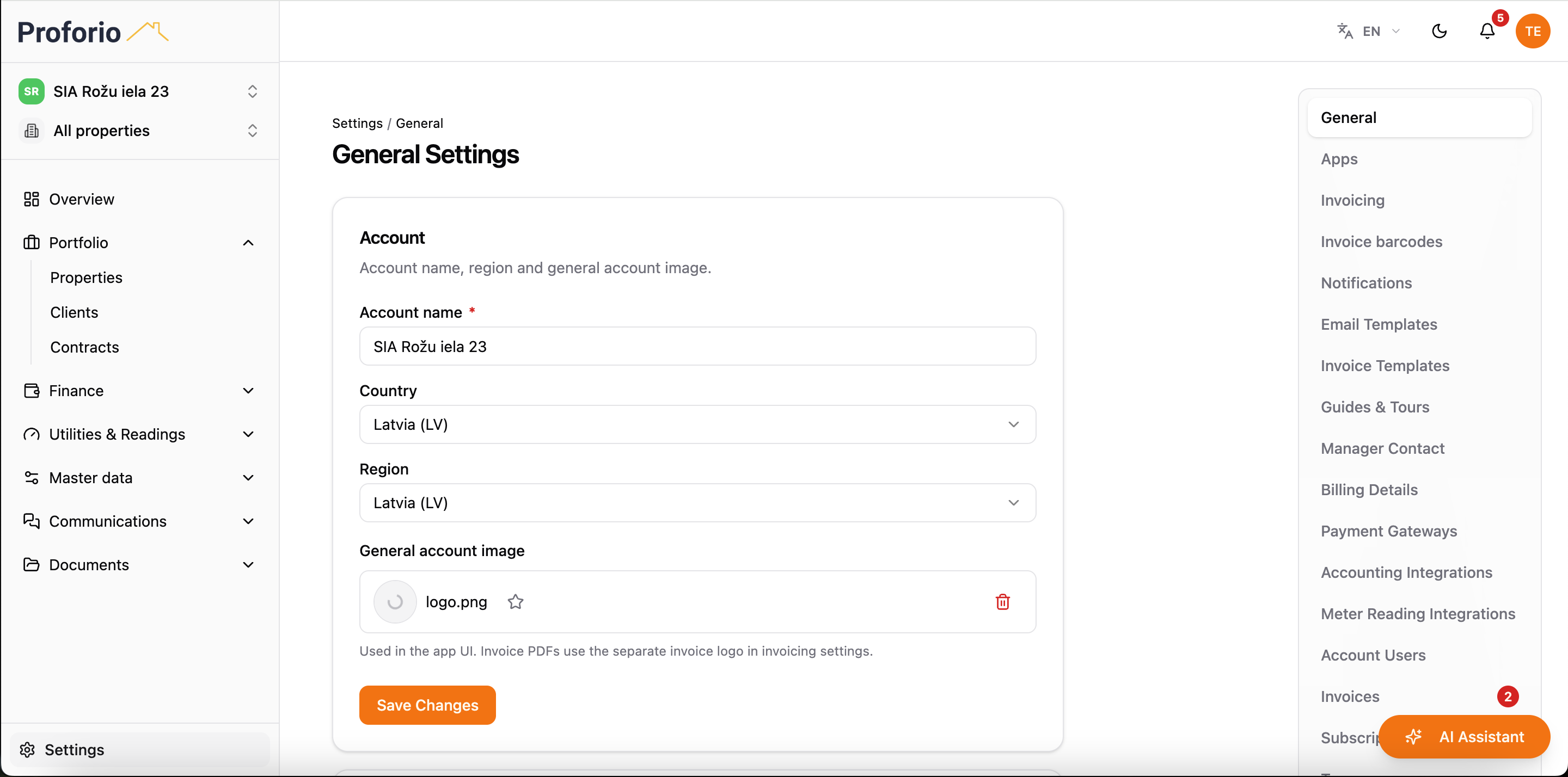
Task: Go to Contracts in sidebar
Action: [x=84, y=347]
